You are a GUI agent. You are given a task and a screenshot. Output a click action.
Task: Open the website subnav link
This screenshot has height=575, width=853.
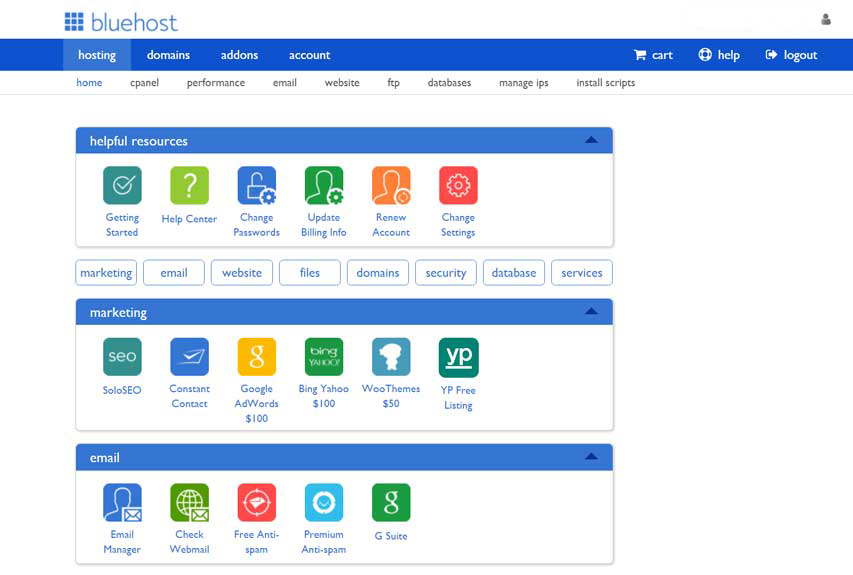click(x=342, y=83)
